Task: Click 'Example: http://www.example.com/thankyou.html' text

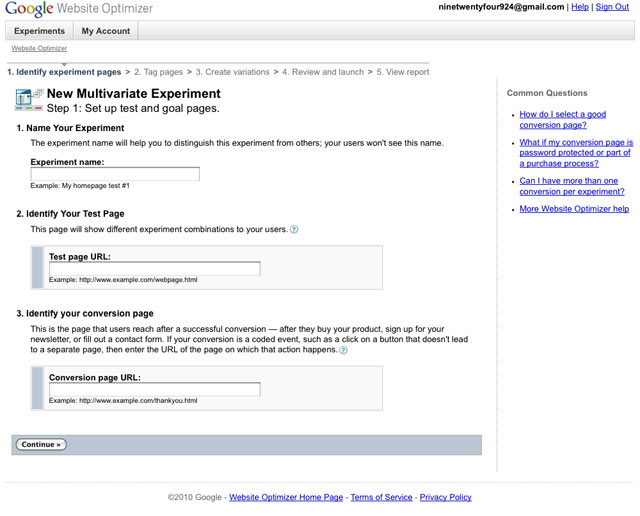Action: point(123,401)
